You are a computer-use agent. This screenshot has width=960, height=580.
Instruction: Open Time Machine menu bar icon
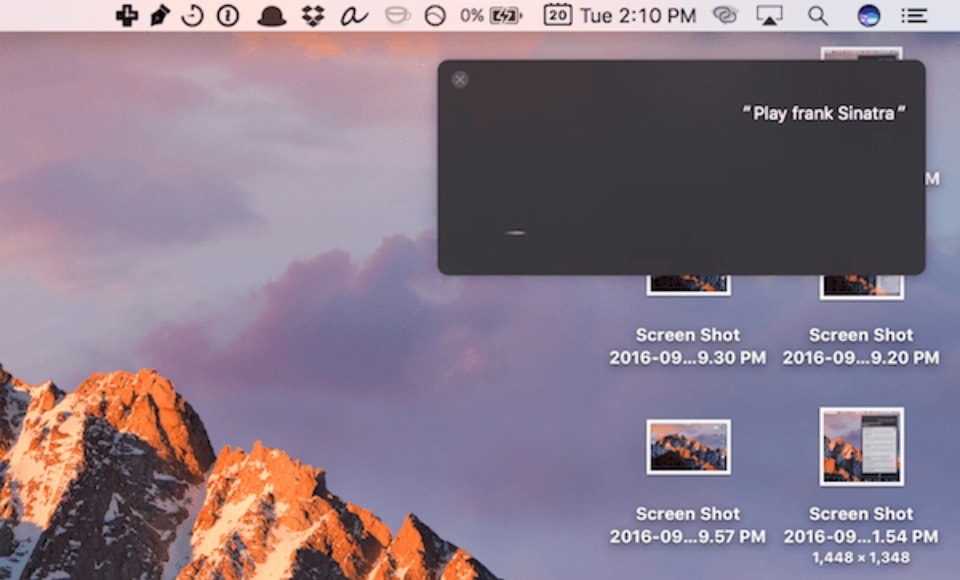pos(193,15)
